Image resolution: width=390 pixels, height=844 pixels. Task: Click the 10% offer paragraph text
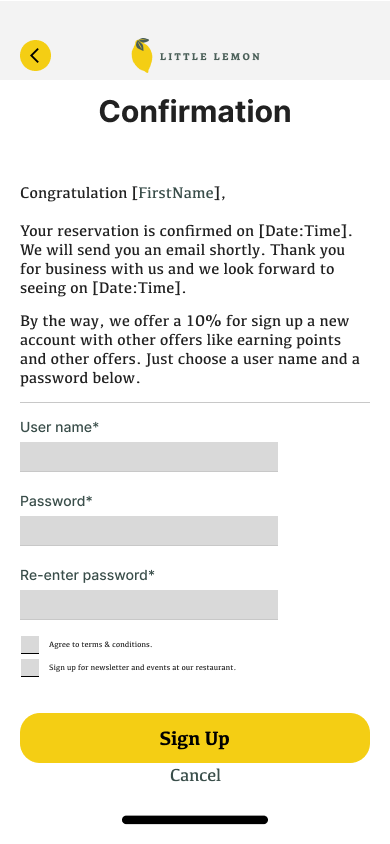[190, 350]
